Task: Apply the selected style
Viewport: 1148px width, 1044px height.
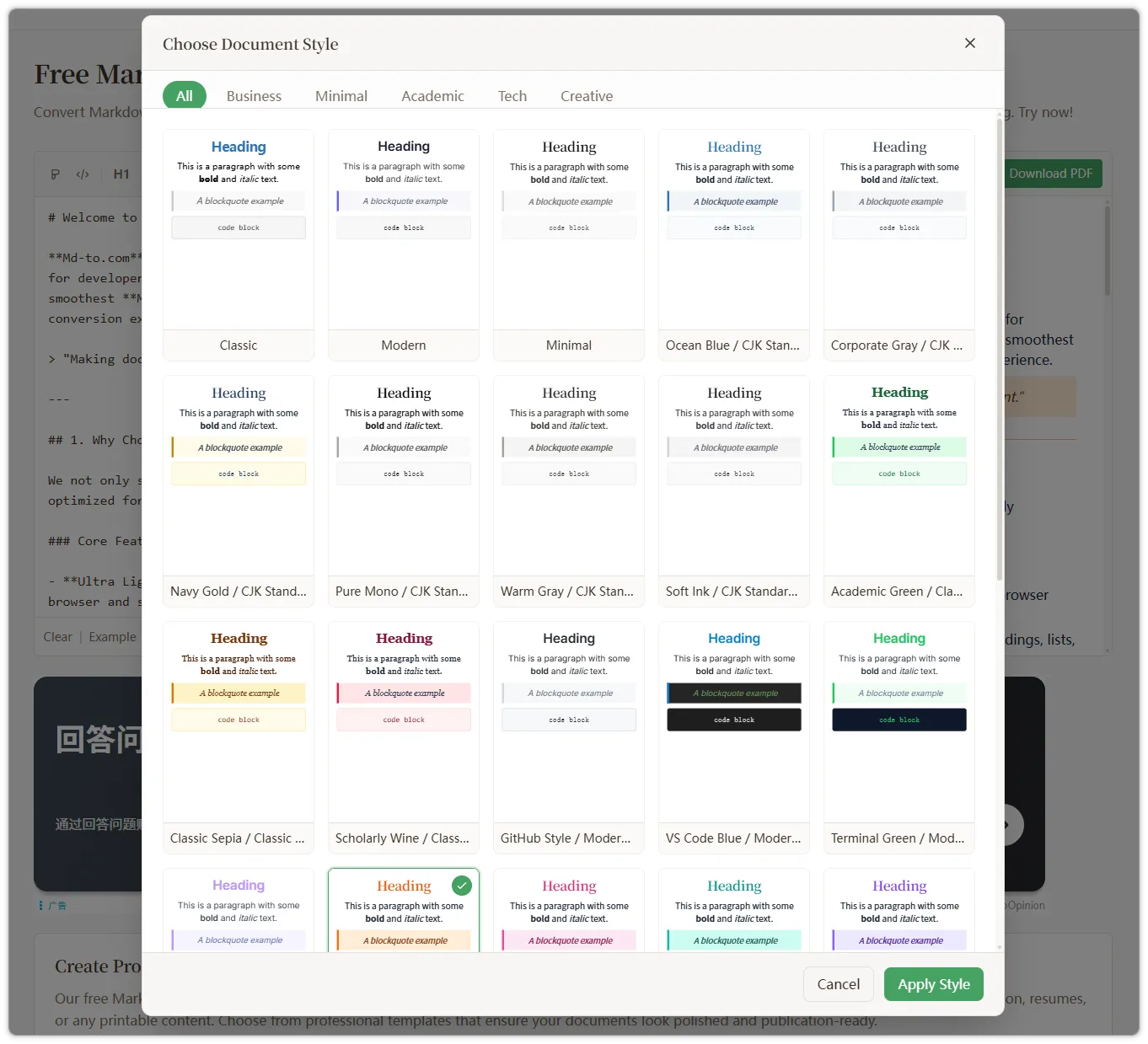Action: coord(933,984)
